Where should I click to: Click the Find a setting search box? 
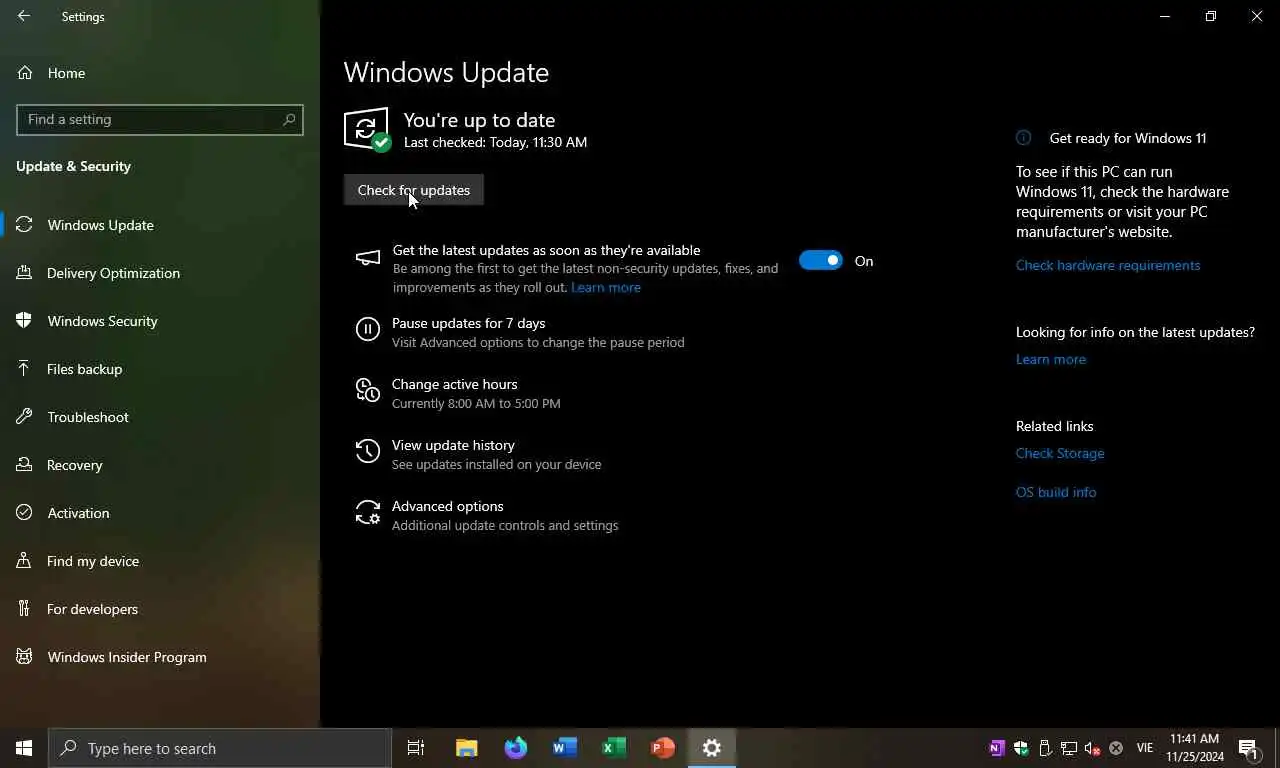tap(160, 119)
